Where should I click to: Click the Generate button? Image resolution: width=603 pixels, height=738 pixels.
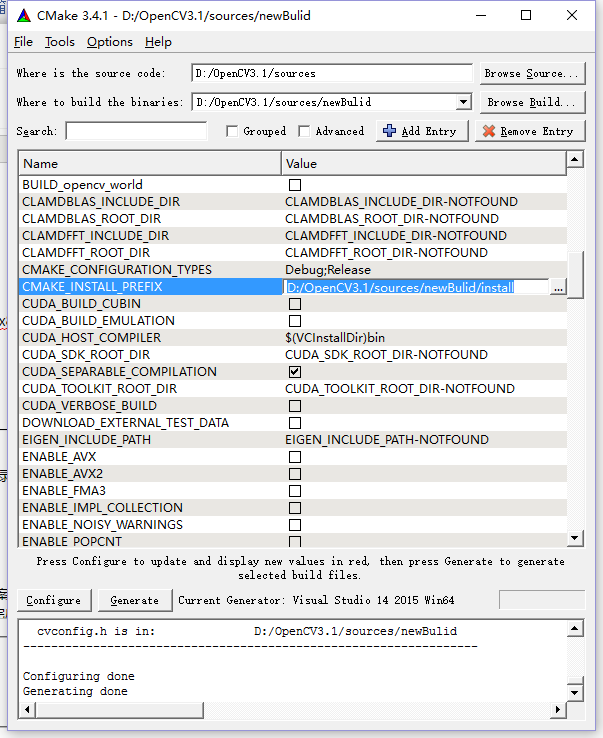coord(135,600)
